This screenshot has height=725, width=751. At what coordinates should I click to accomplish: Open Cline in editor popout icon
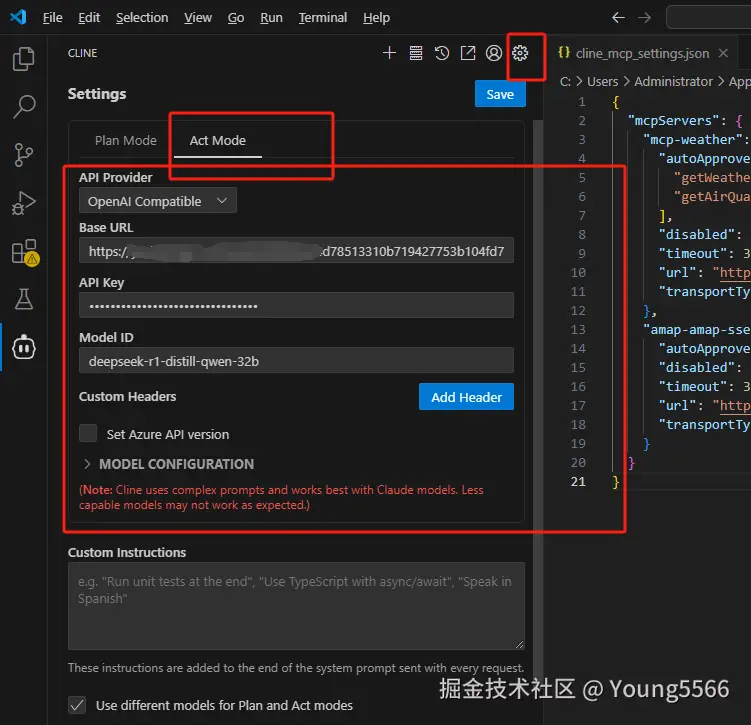coord(467,53)
